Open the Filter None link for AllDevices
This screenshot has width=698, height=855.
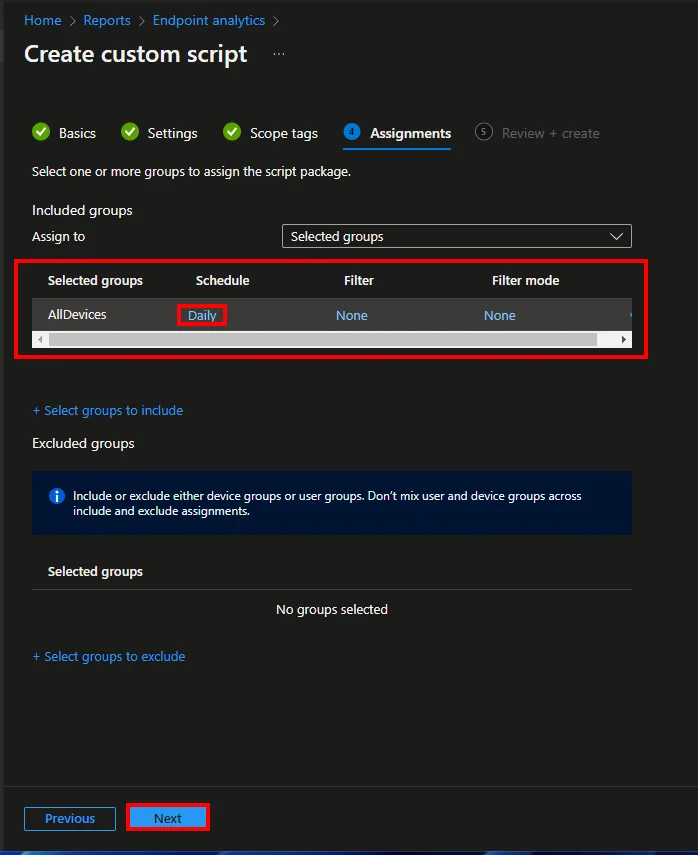click(x=352, y=315)
